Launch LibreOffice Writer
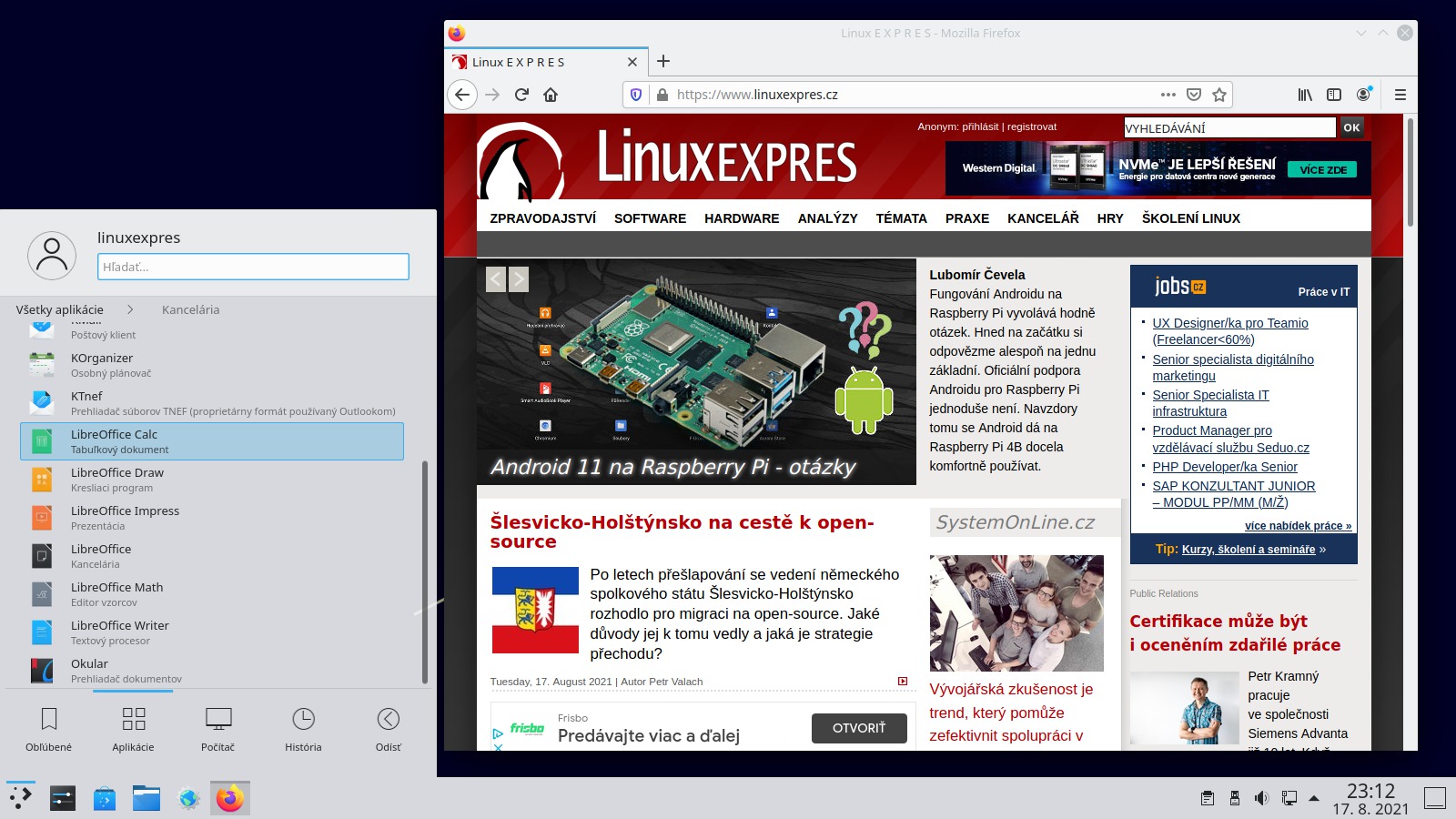The image size is (1456, 819). pos(211,632)
